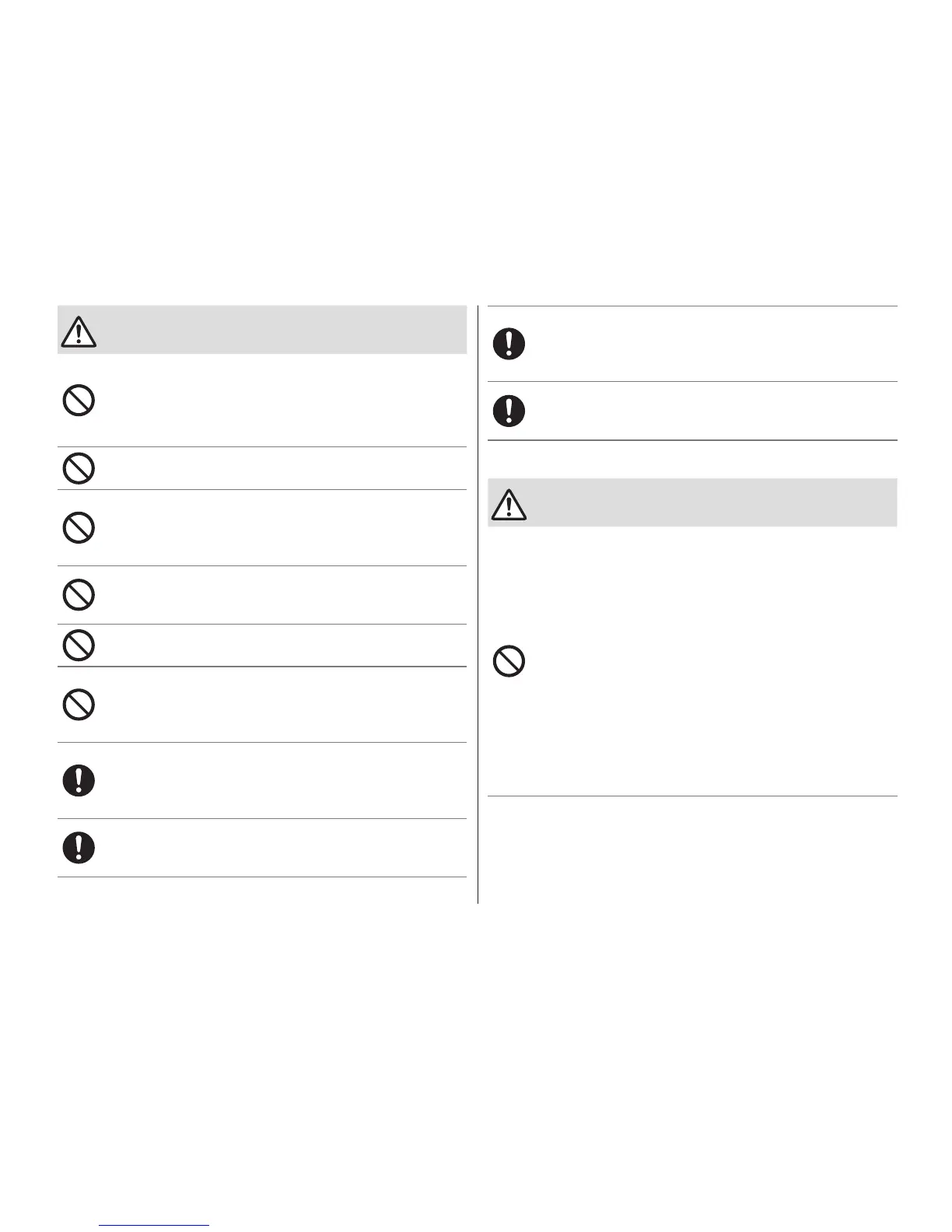Click the first mandatory exclamation icon, left column
Image resolution: width=952 pixels, height=1232 pixels.
pos(79,780)
